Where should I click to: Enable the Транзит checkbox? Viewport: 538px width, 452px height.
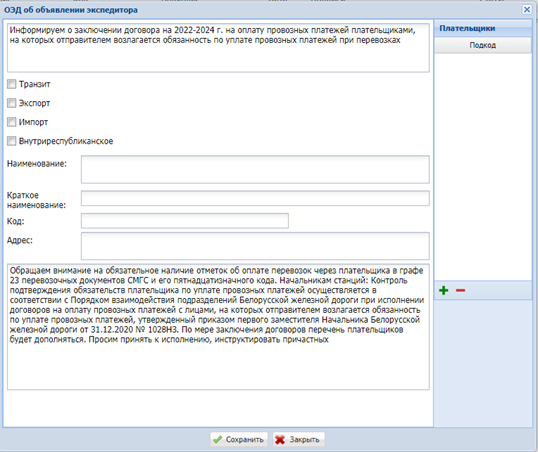[12, 84]
